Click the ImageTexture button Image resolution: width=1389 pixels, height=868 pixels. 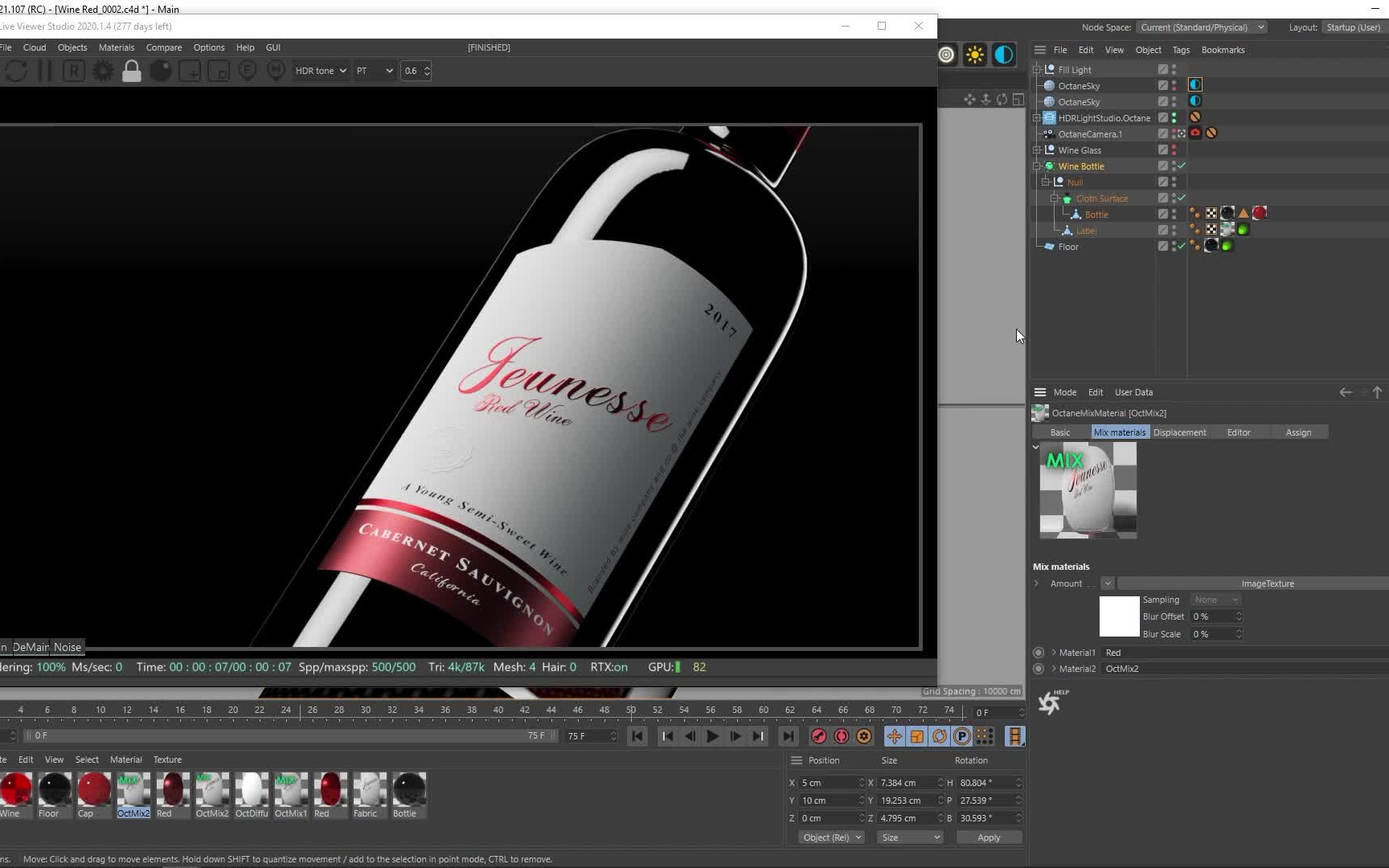tap(1253, 583)
